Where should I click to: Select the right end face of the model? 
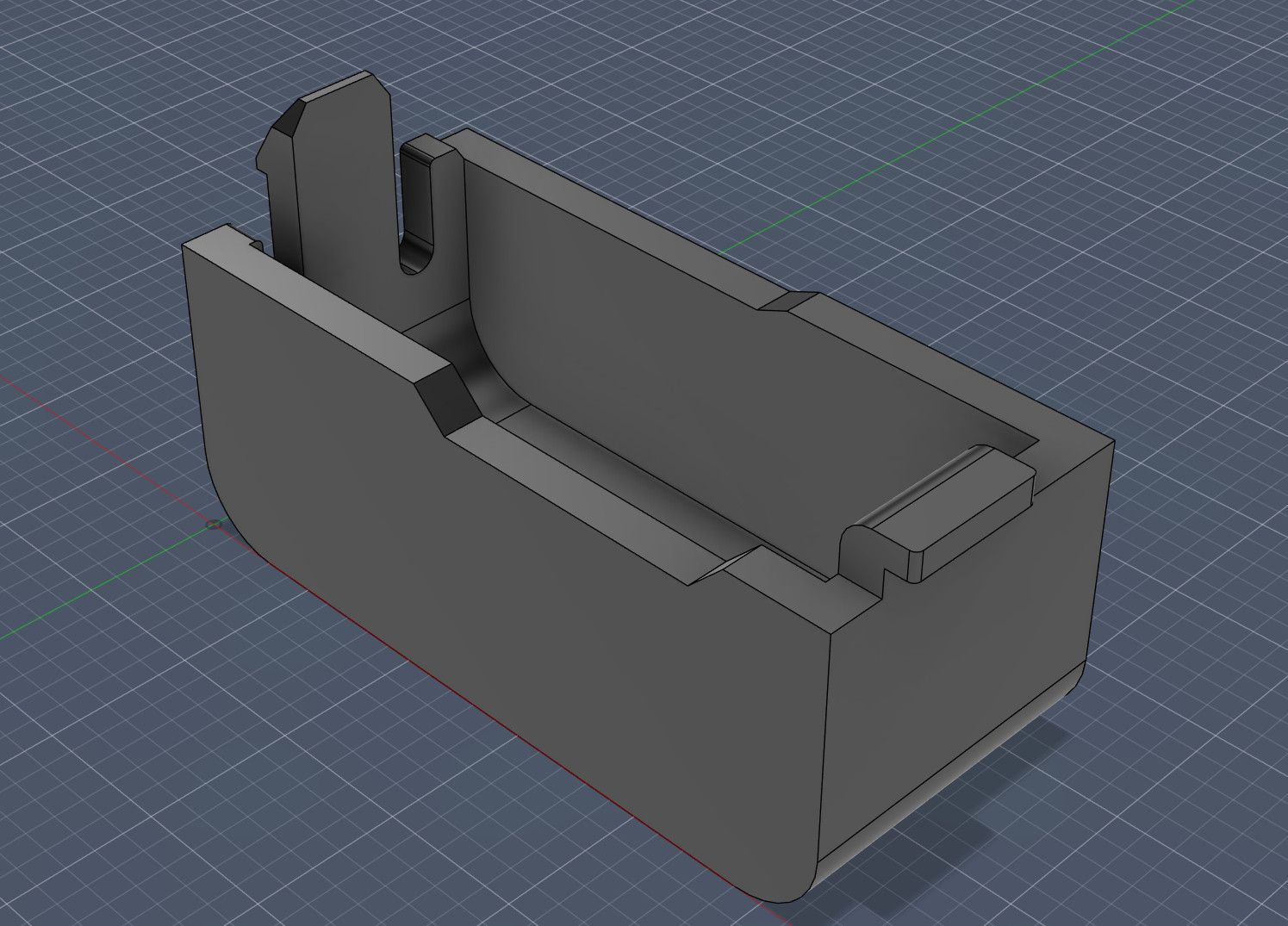pyautogui.click(x=965, y=655)
